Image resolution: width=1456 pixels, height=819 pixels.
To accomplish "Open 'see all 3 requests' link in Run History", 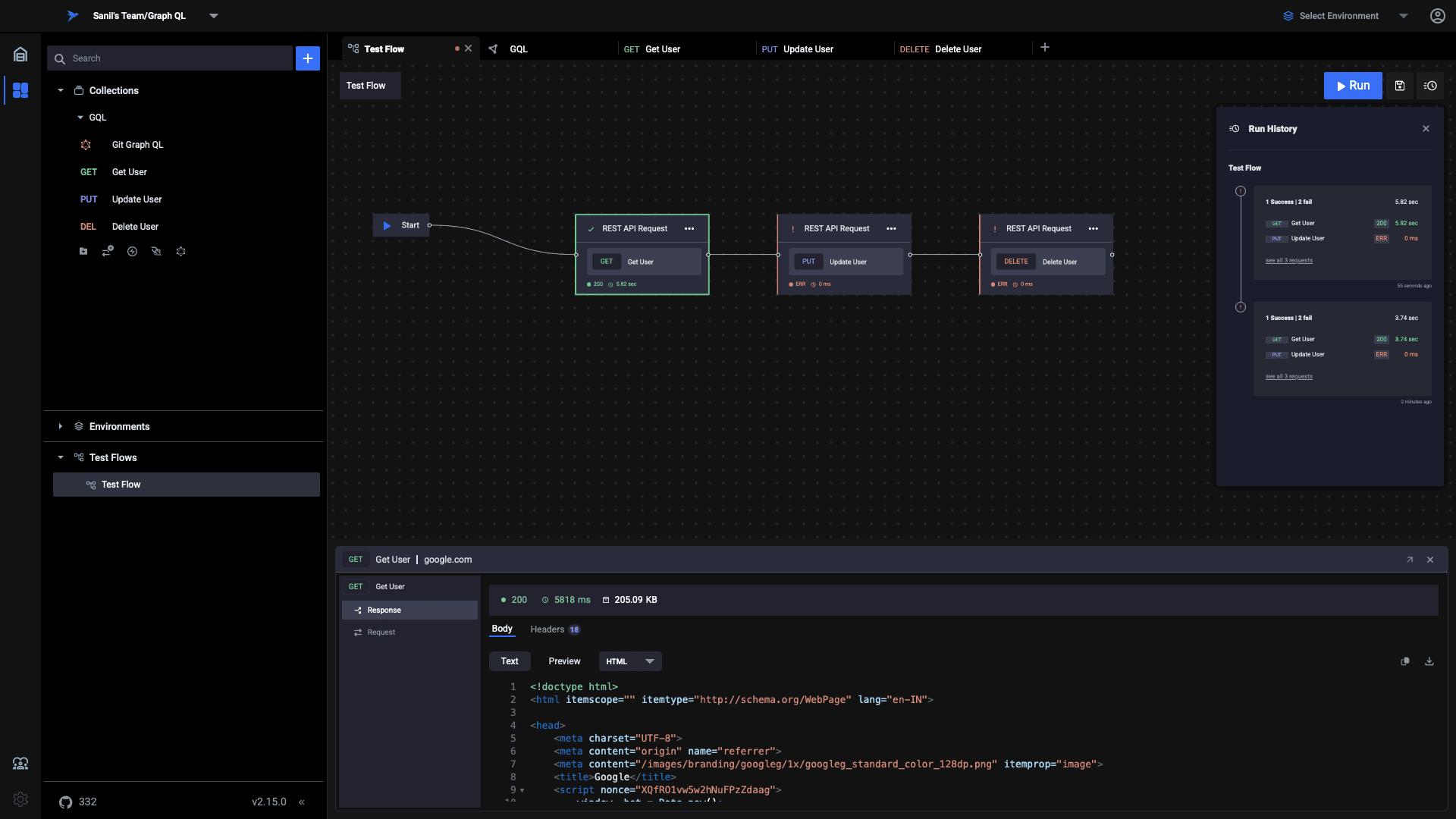I will [x=1288, y=260].
